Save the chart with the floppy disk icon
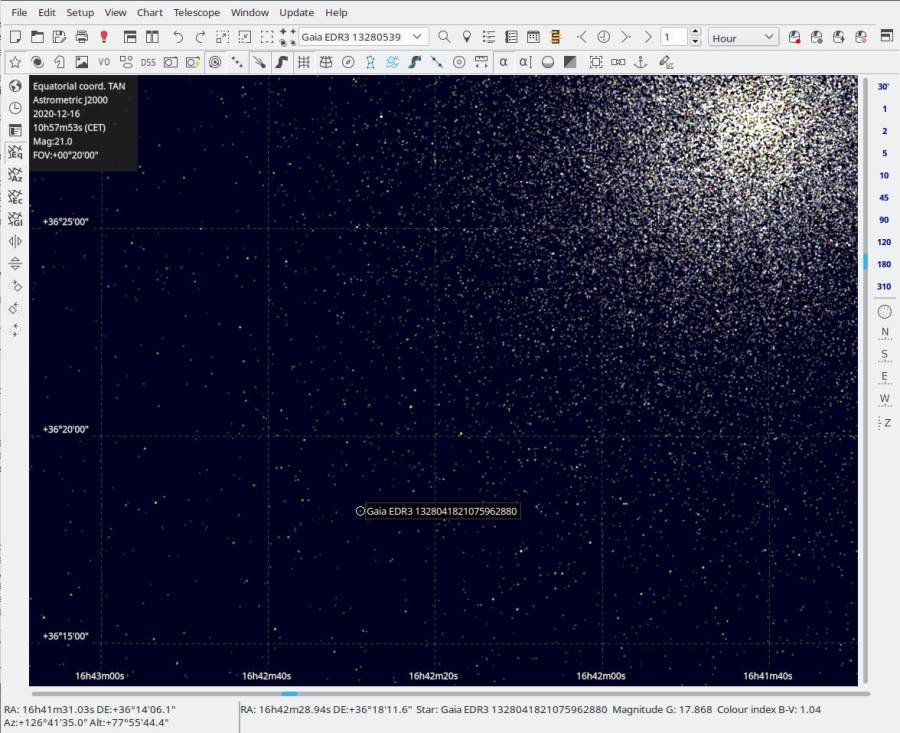Viewport: 900px width, 733px height. pos(59,37)
